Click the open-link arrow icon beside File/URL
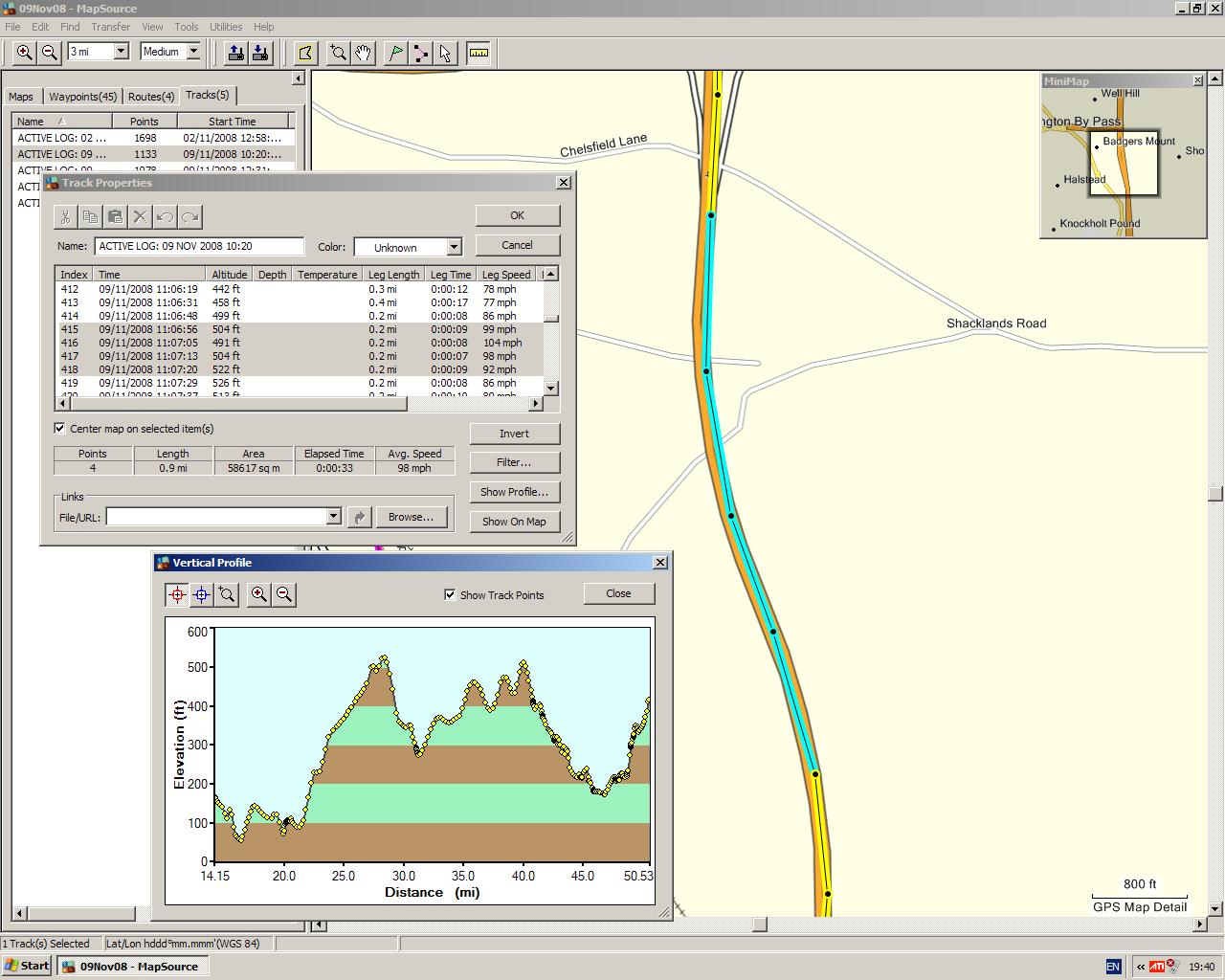The width and height of the screenshot is (1225, 980). 359,517
